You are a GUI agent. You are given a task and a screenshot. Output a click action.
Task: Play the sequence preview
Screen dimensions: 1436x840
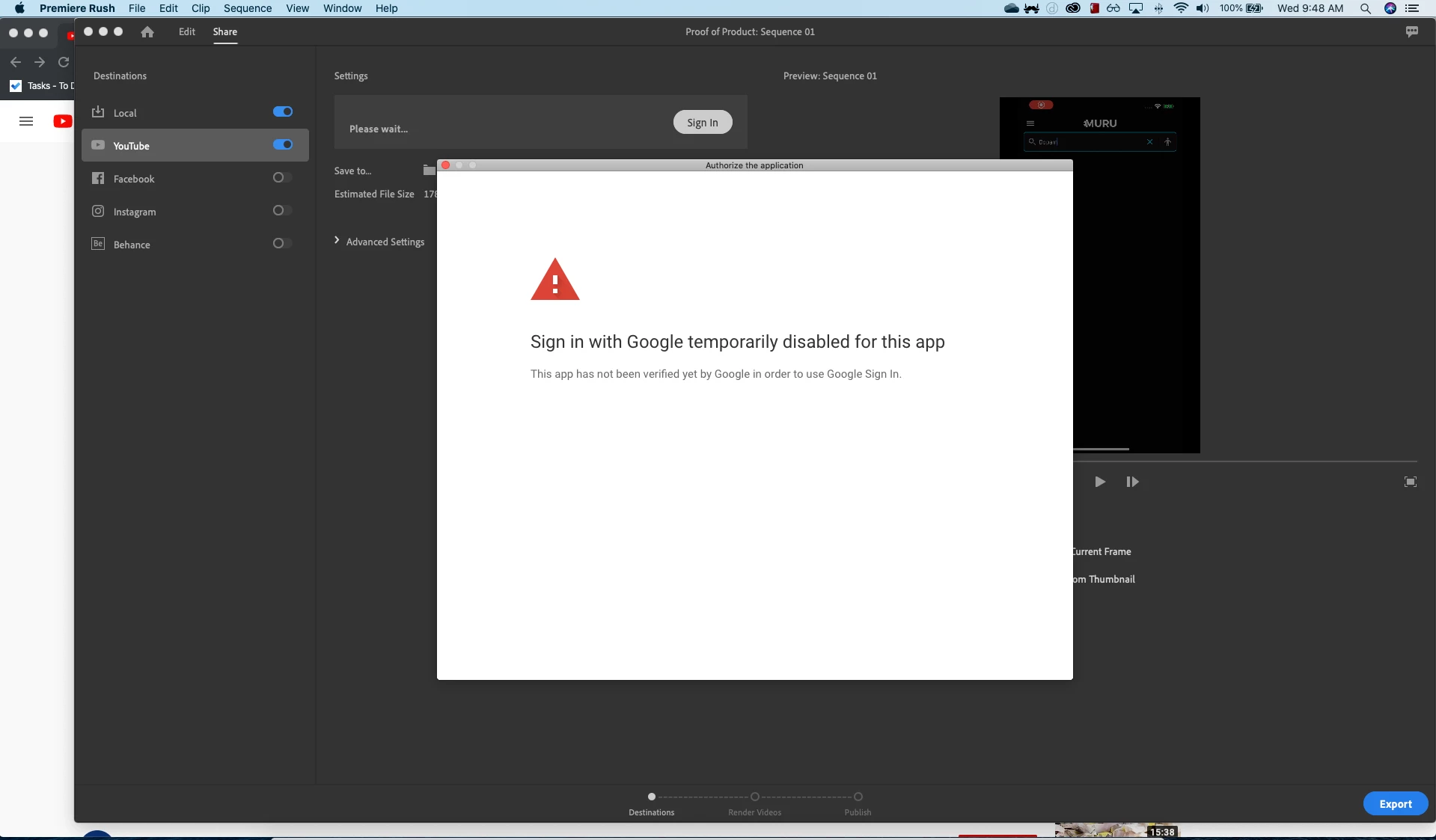coord(1099,482)
